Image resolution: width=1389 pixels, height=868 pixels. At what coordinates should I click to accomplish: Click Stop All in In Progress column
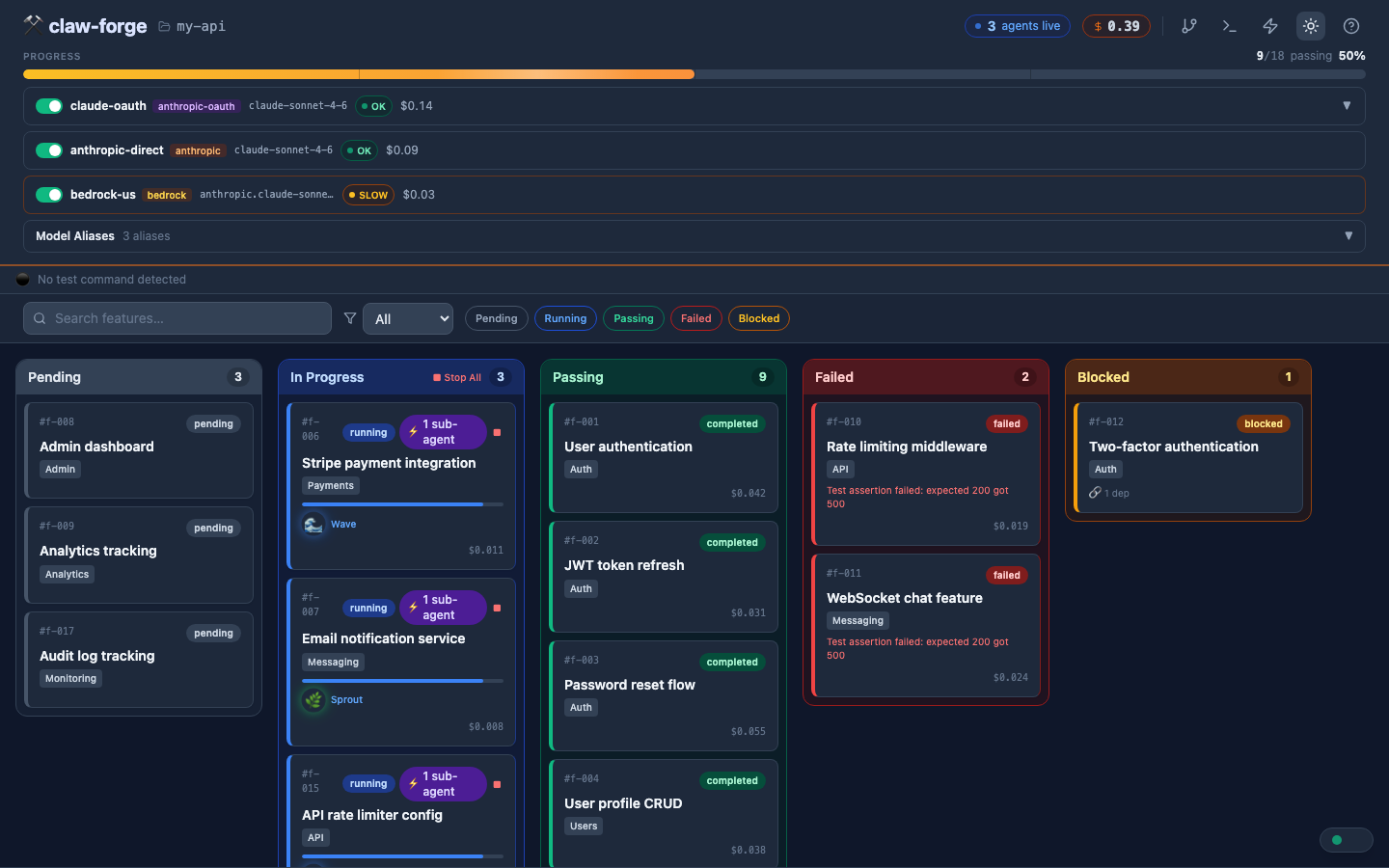pos(457,378)
